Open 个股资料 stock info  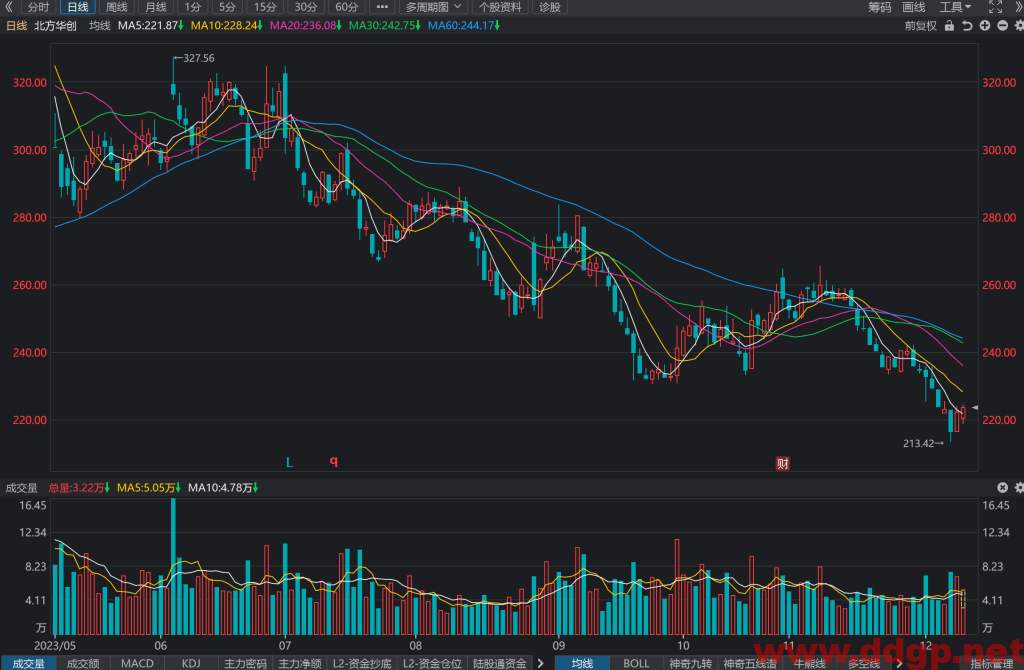pyautogui.click(x=500, y=7)
